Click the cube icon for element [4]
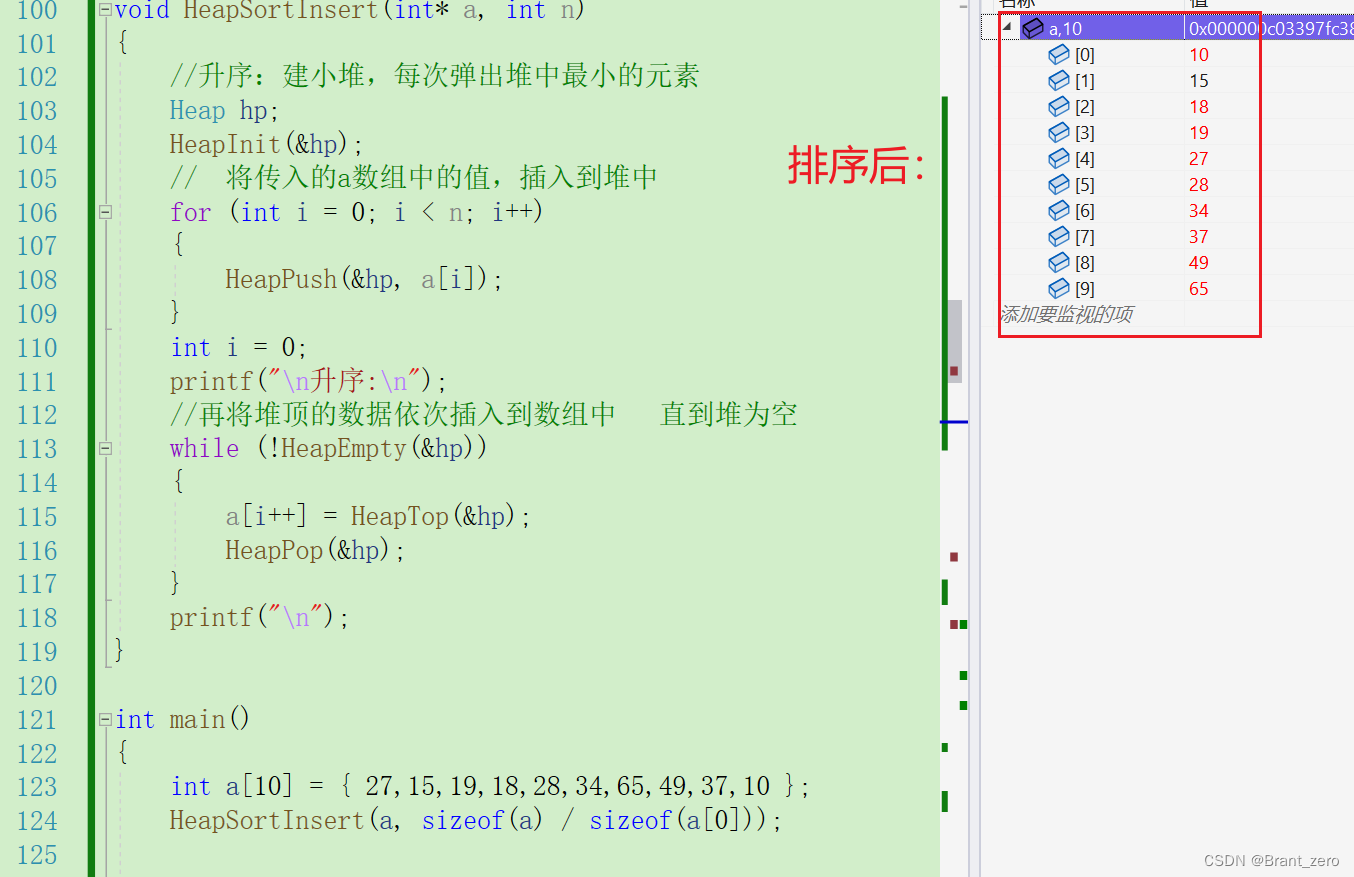This screenshot has height=877, width=1354. click(x=1059, y=159)
